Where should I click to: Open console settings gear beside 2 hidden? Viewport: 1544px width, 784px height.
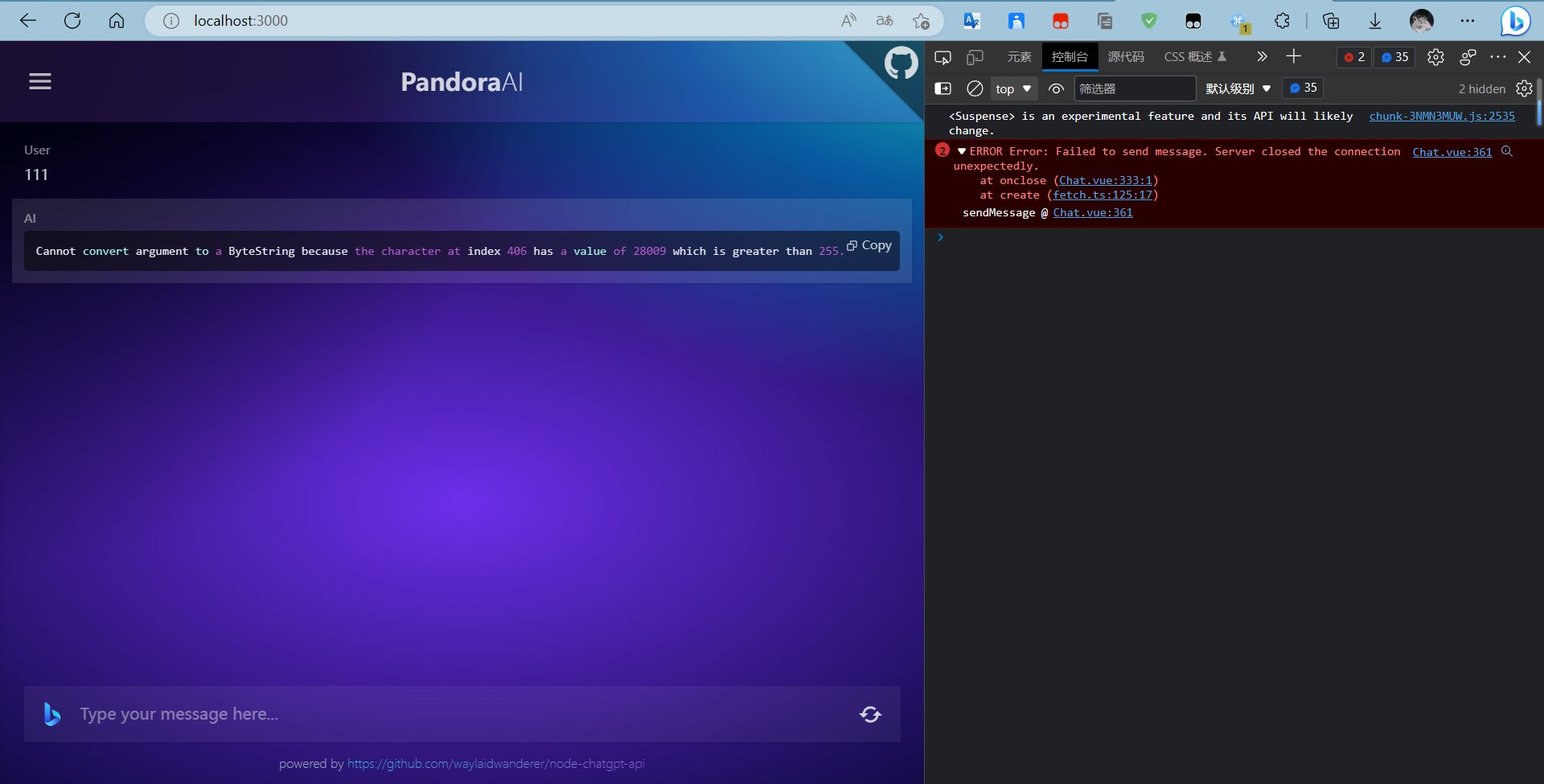click(x=1524, y=88)
